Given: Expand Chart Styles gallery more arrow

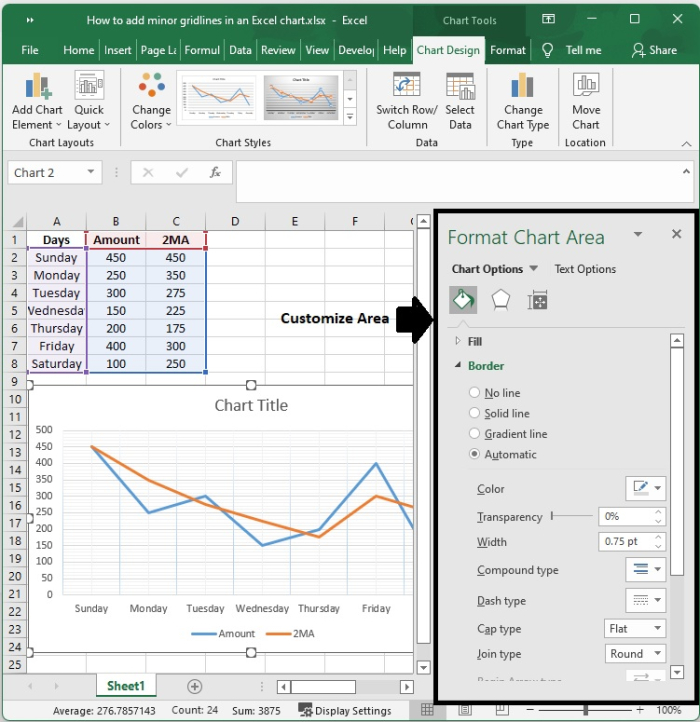Looking at the screenshot, I should pyautogui.click(x=350, y=117).
